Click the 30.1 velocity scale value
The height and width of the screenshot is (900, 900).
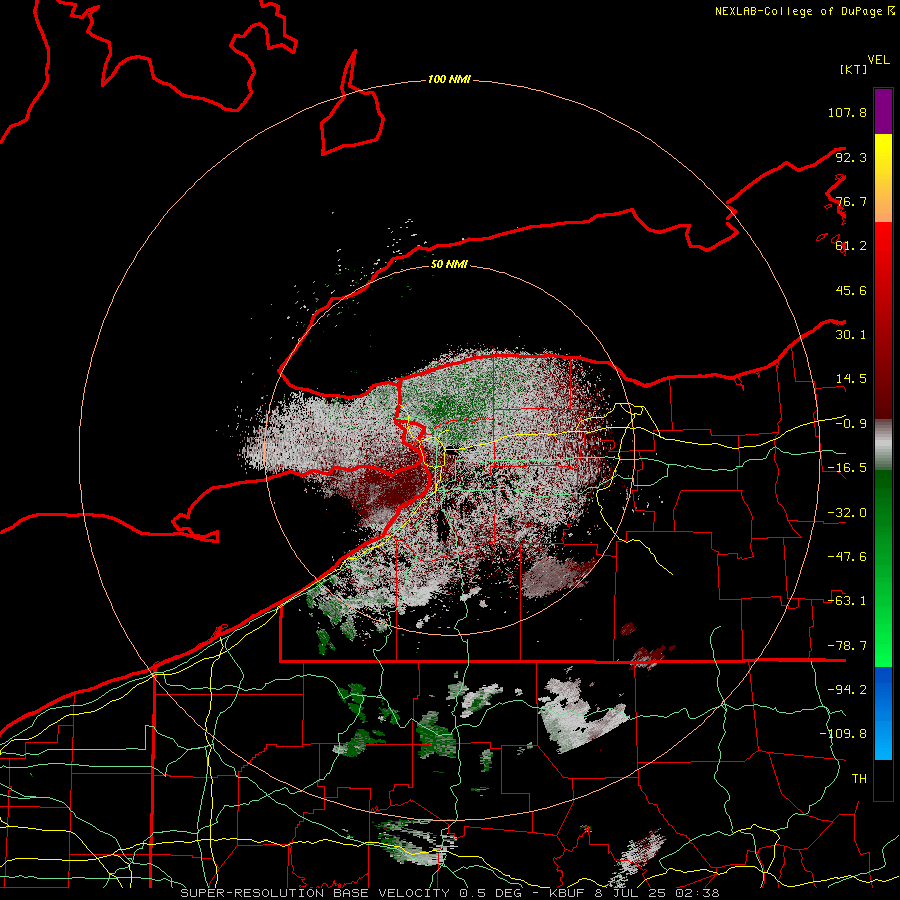[851, 335]
